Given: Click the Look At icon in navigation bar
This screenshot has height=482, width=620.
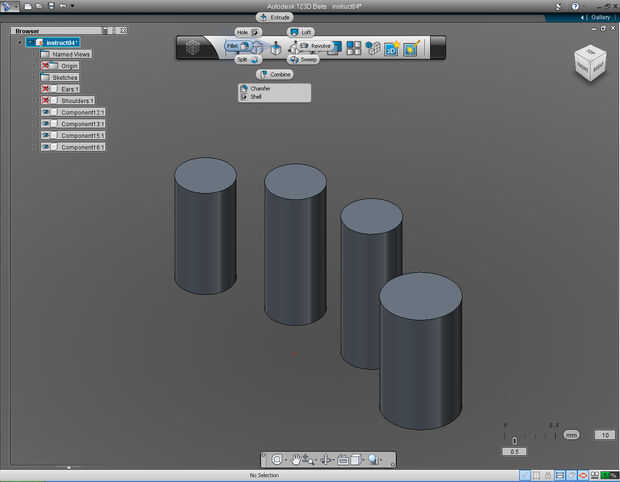Looking at the screenshot, I should point(343,460).
